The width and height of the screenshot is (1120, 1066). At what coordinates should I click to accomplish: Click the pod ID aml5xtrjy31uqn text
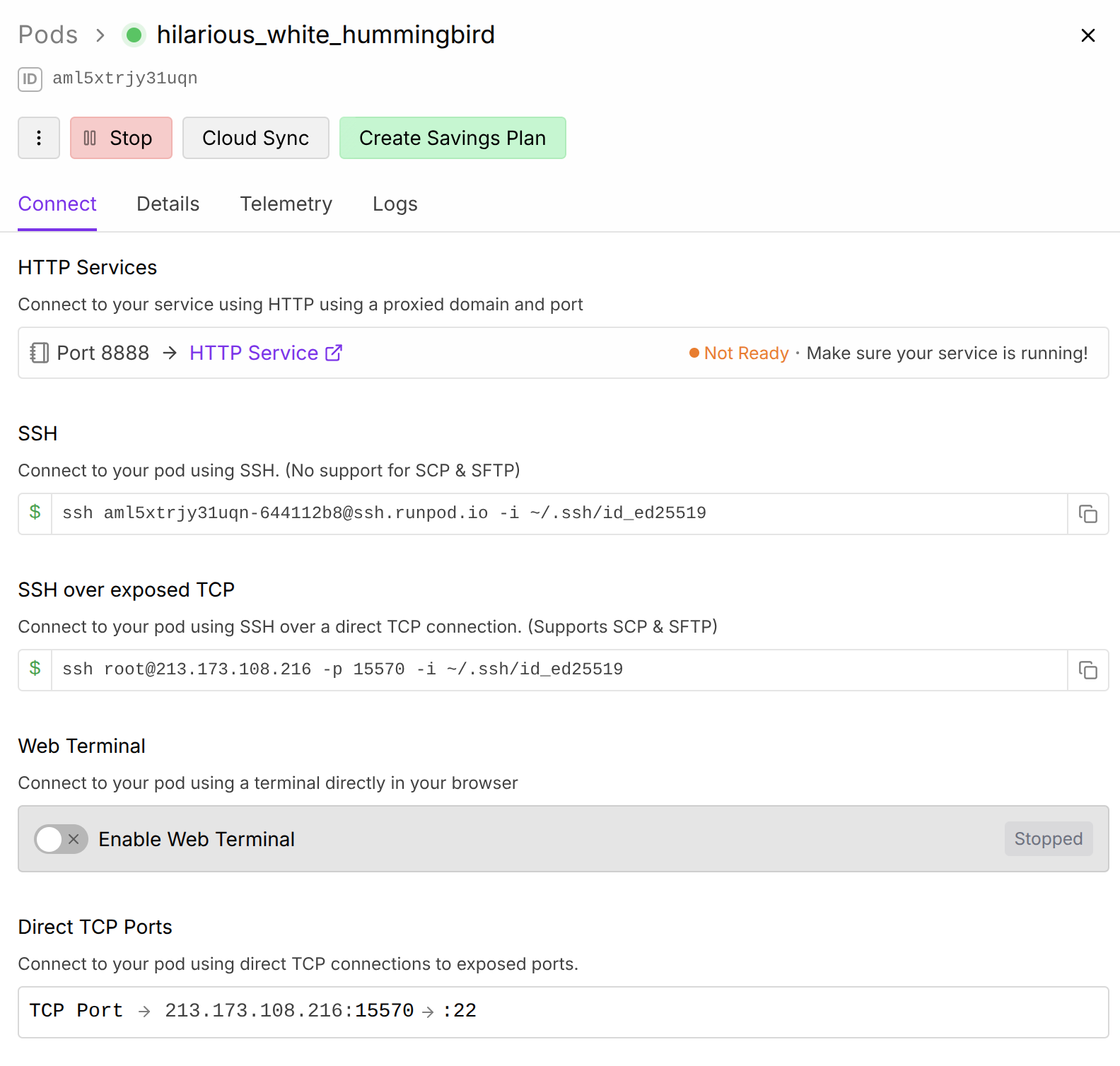coord(125,78)
